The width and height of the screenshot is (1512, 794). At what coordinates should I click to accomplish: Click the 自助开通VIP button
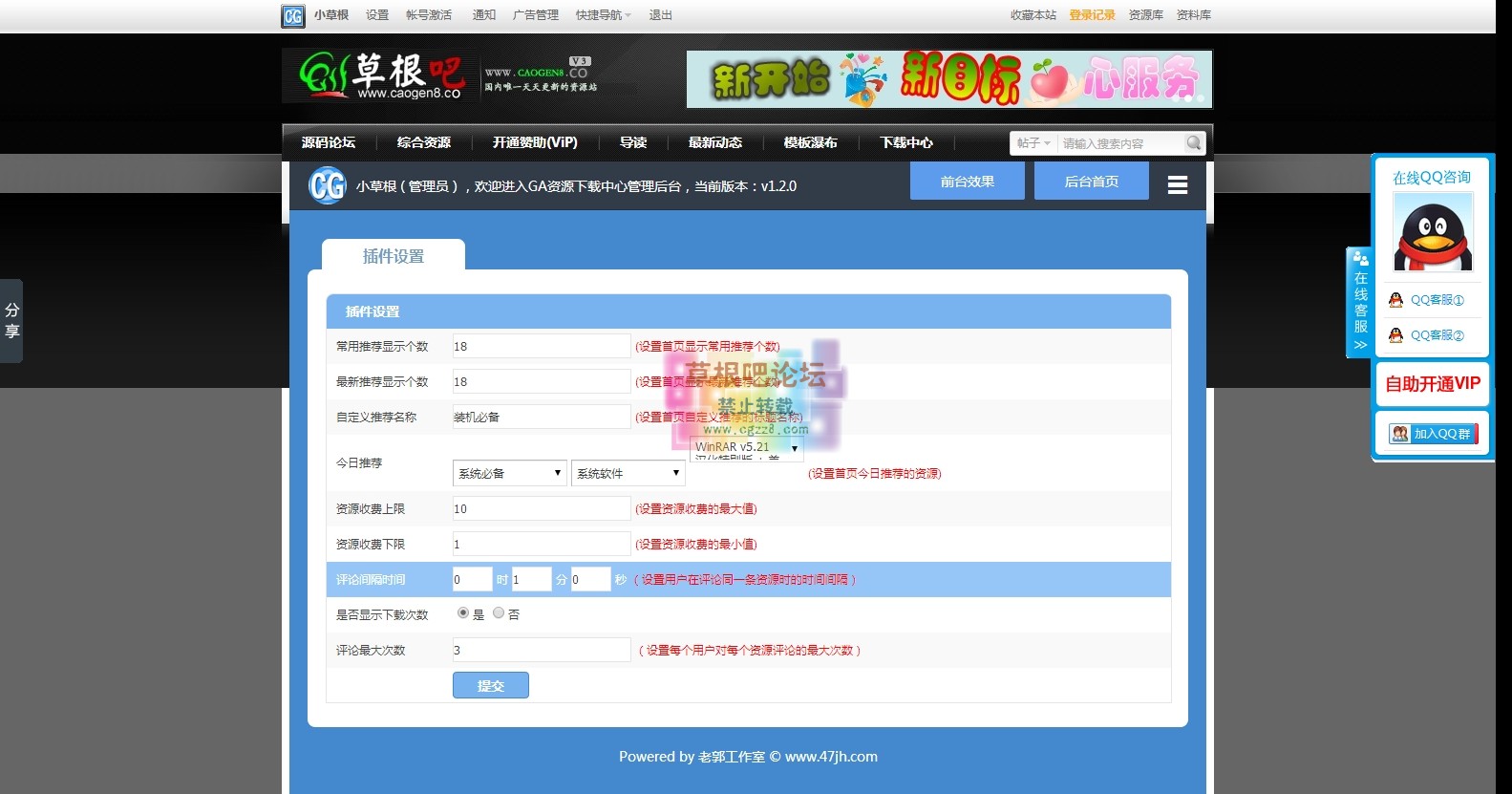click(1433, 384)
